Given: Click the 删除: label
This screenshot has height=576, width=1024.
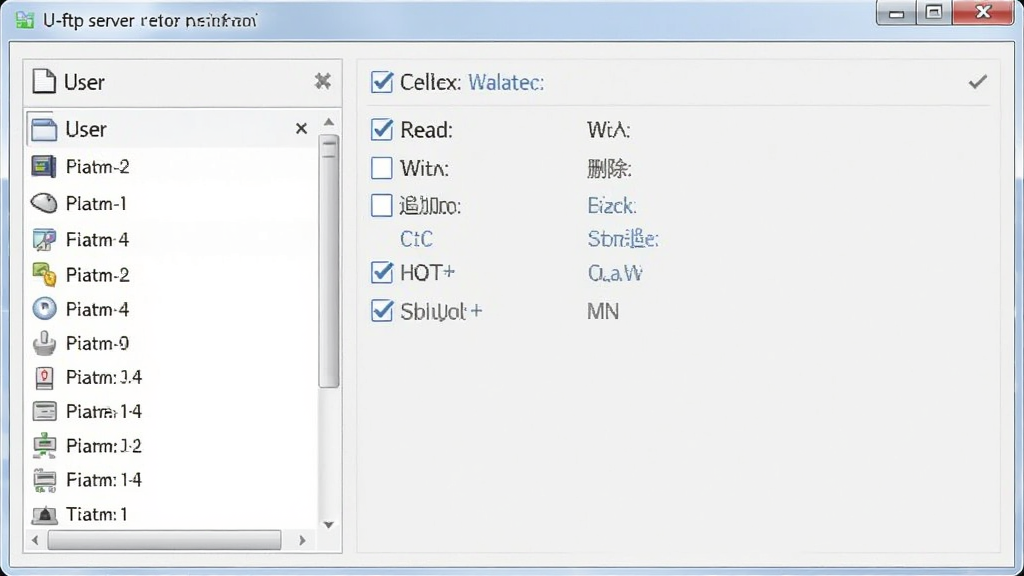Looking at the screenshot, I should point(609,168).
